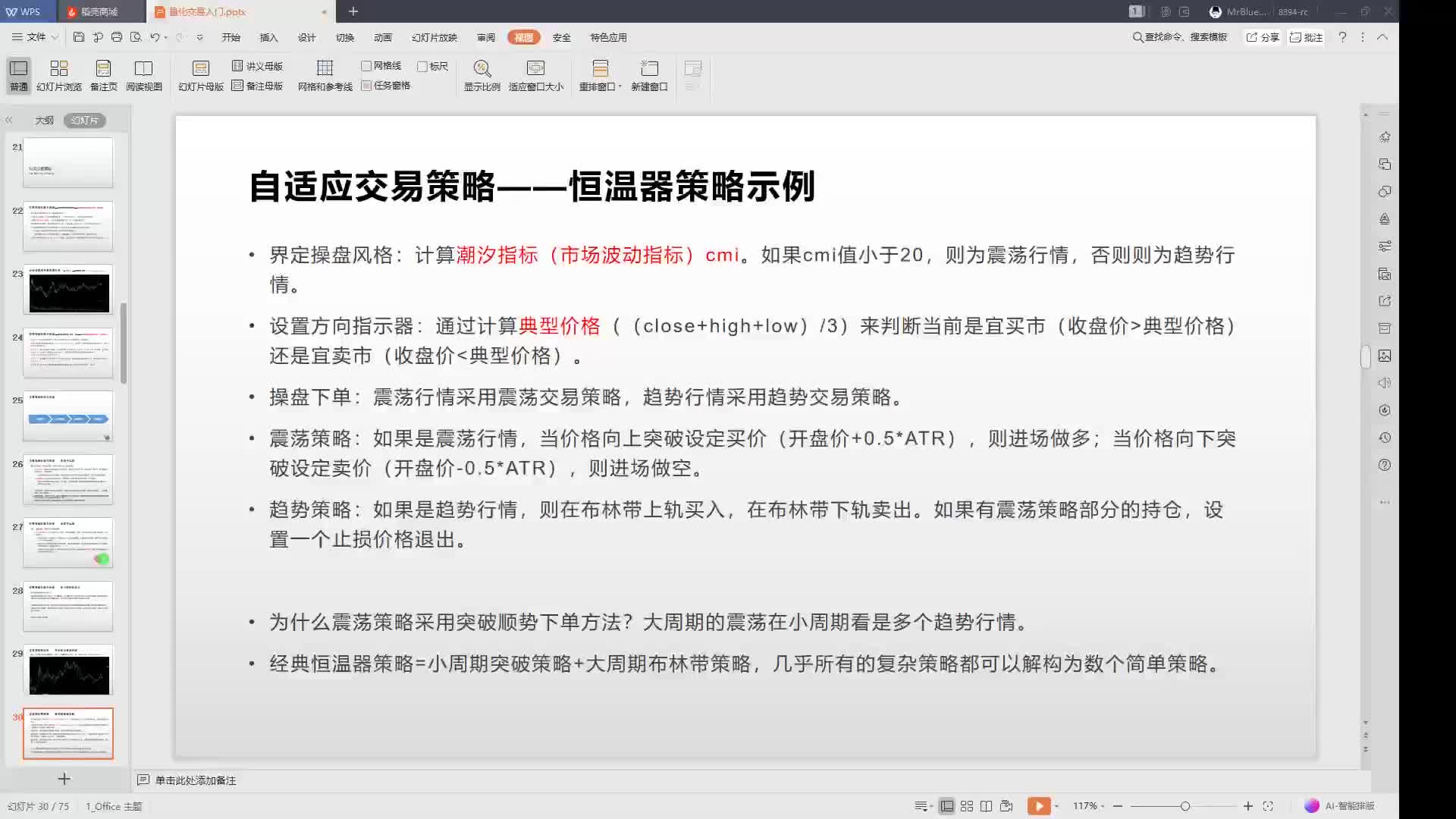Image resolution: width=1456 pixels, height=819 pixels.
Task: Open 幻灯片浏览 slide sorter view
Action: [59, 76]
